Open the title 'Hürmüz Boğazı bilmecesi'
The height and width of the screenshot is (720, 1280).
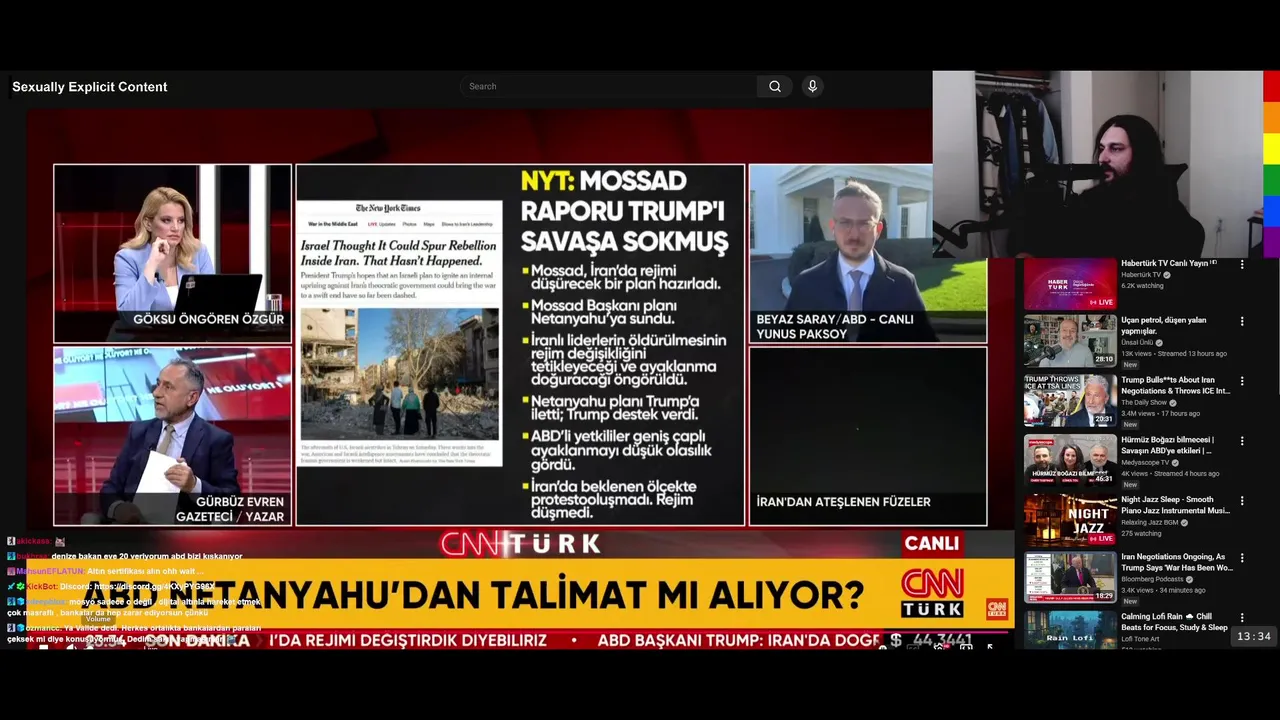tap(1168, 445)
